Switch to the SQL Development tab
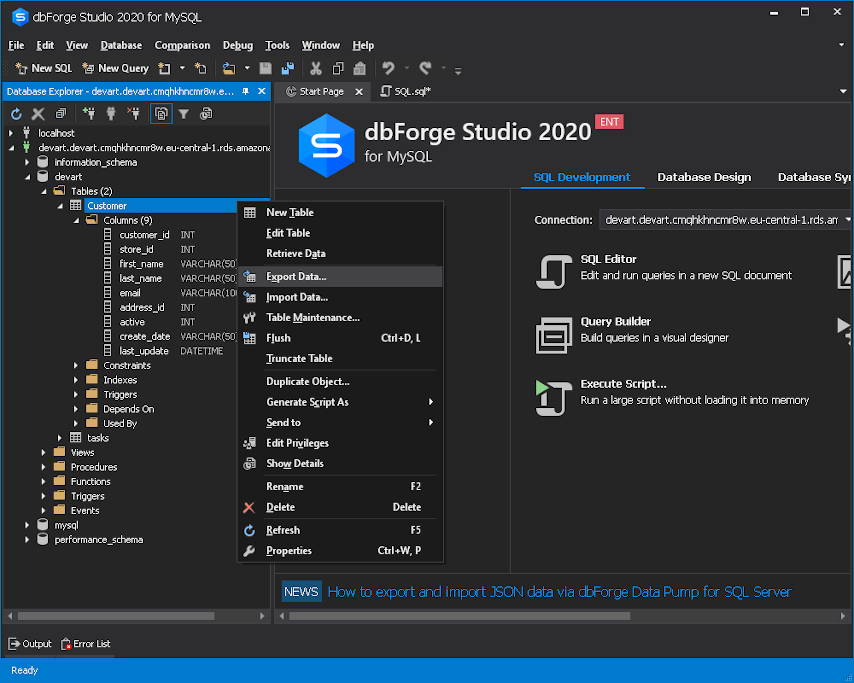854x683 pixels. (x=582, y=177)
